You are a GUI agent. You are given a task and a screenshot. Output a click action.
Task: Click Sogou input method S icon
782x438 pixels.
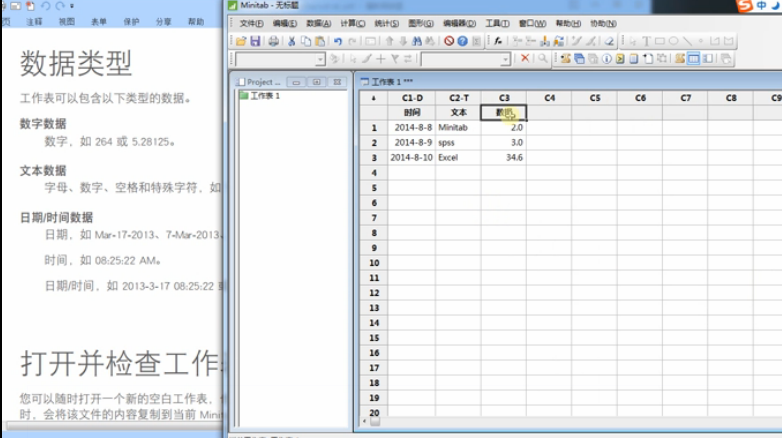[745, 5]
